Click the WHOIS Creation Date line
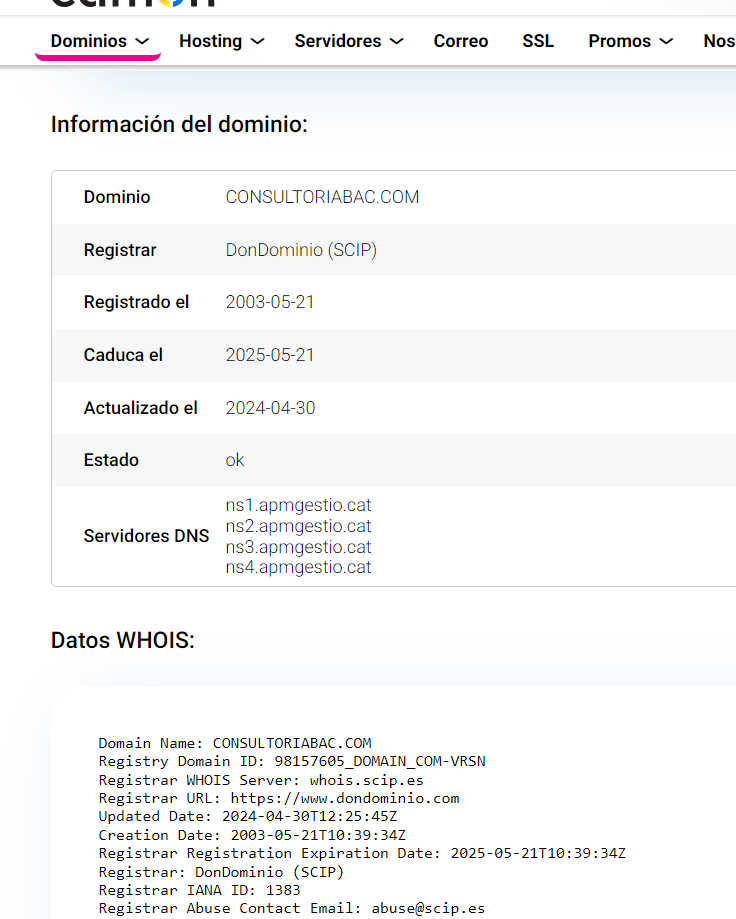Screen dimensions: 736x919 pyautogui.click(x=252, y=835)
